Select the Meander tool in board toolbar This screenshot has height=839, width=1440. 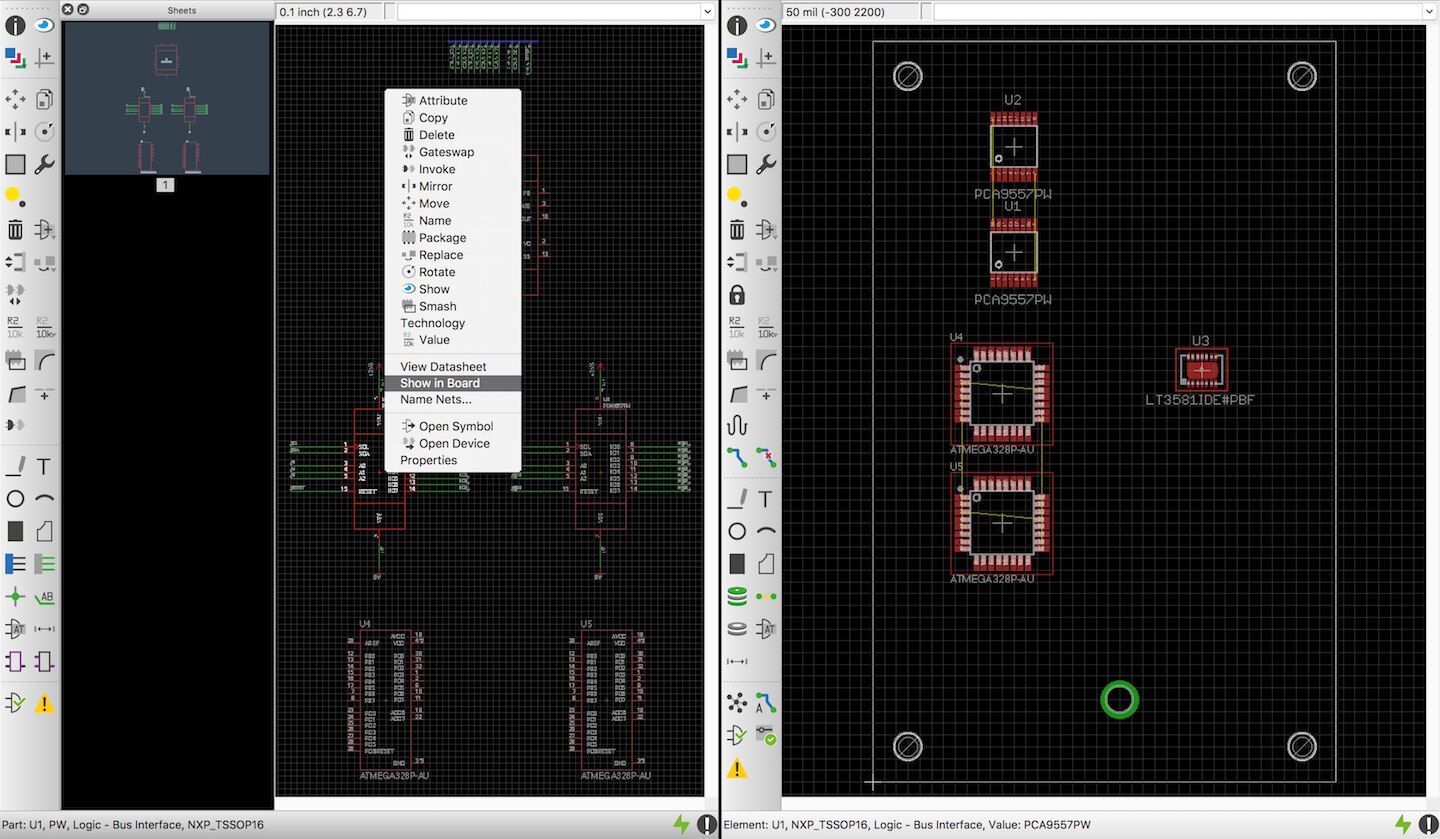tap(737, 424)
